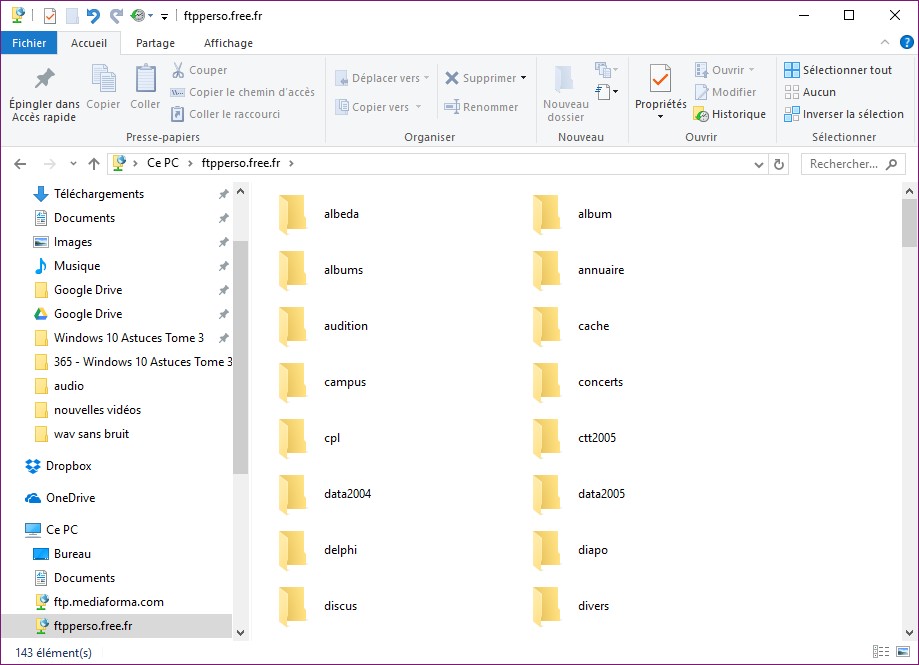Expand the recent locations dropdown arrow
Image resolution: width=919 pixels, height=665 pixels.
pos(73,164)
